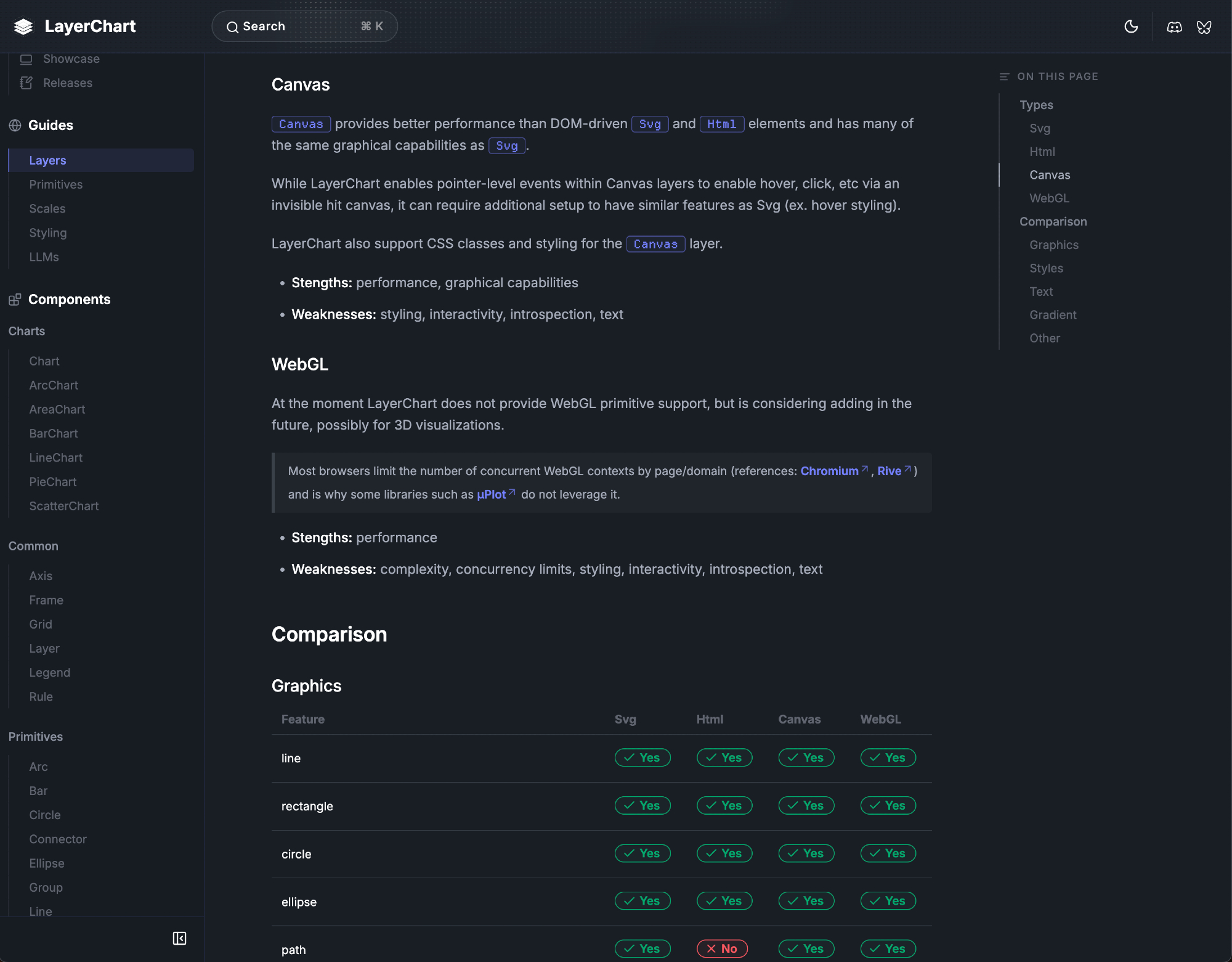Screen dimensions: 1232x962
Task: Open the Discord icon link
Action: click(1174, 26)
